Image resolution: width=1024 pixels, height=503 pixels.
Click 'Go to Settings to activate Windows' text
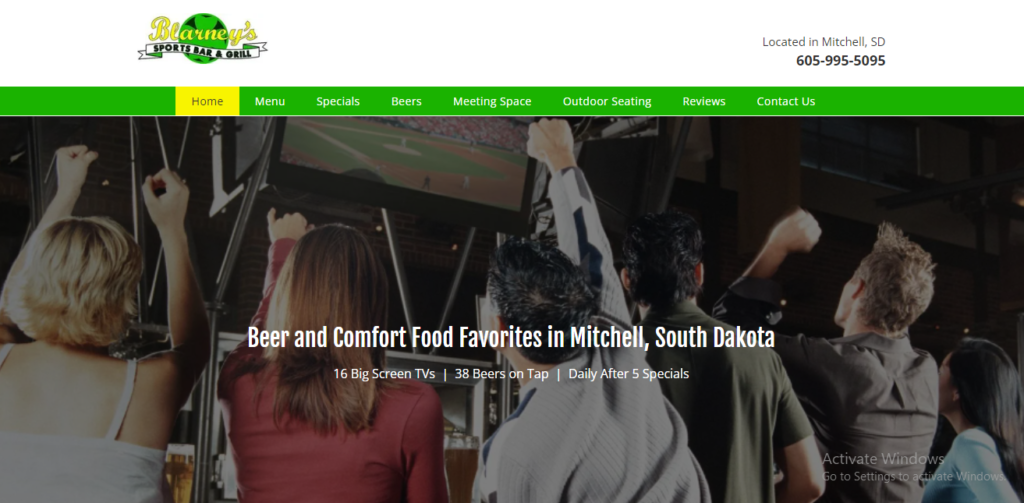pyautogui.click(x=912, y=476)
